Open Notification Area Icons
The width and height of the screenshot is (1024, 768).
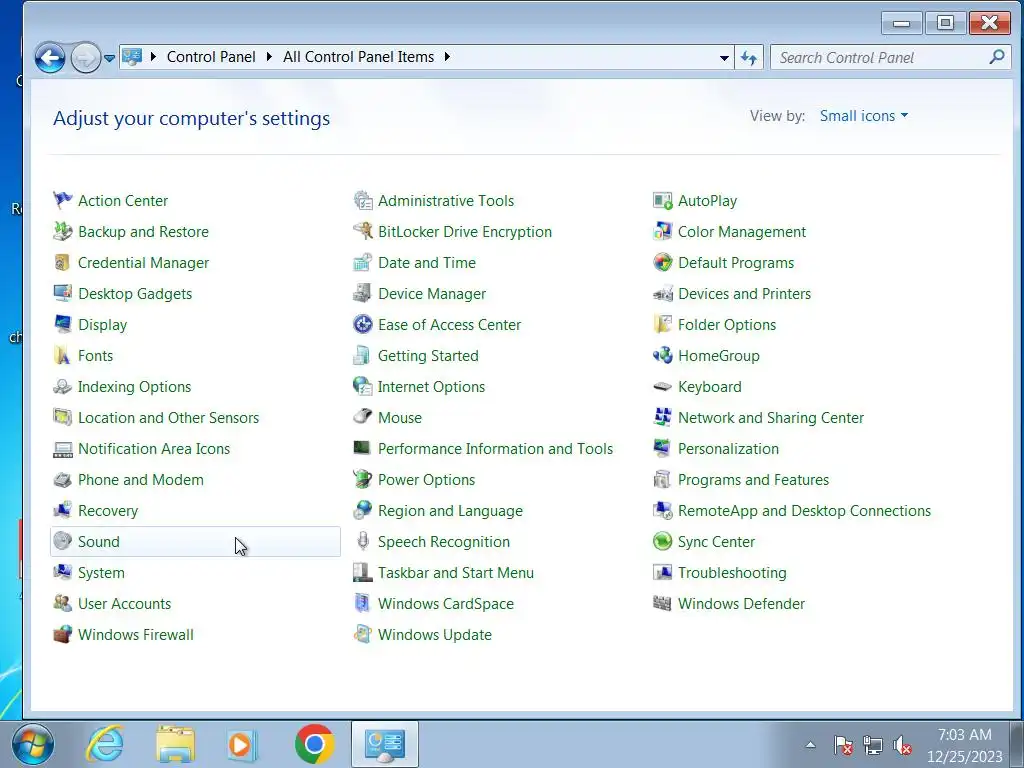coord(154,449)
